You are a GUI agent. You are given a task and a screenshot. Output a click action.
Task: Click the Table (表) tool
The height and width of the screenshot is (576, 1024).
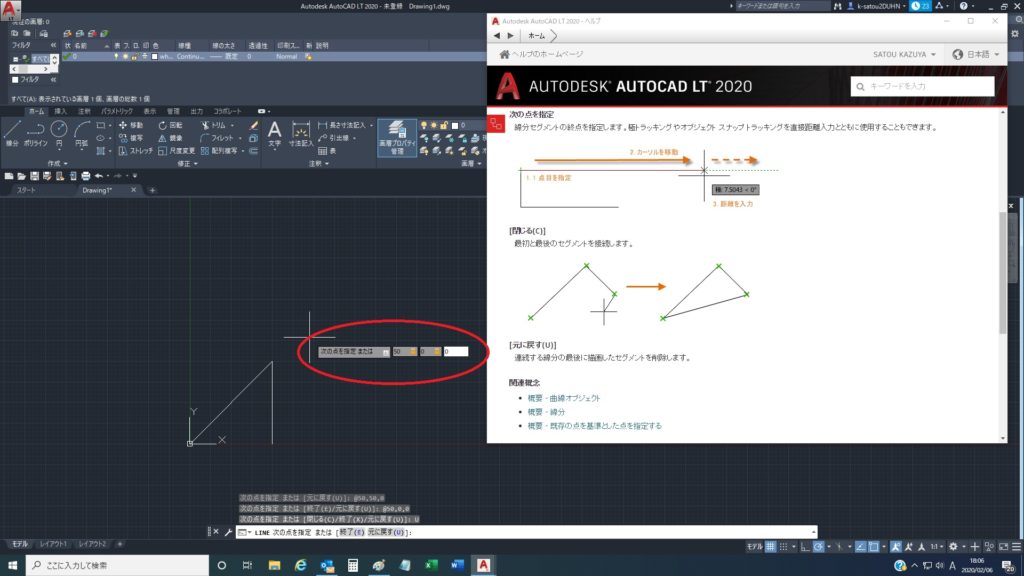tap(327, 151)
